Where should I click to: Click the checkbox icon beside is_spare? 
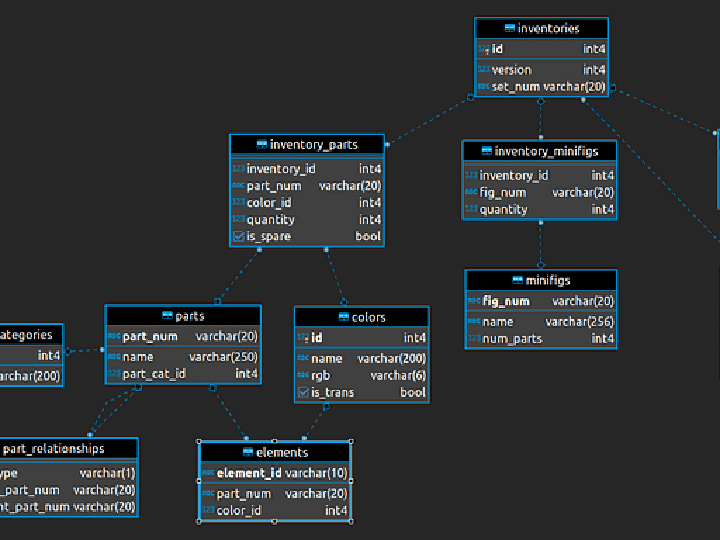238,237
